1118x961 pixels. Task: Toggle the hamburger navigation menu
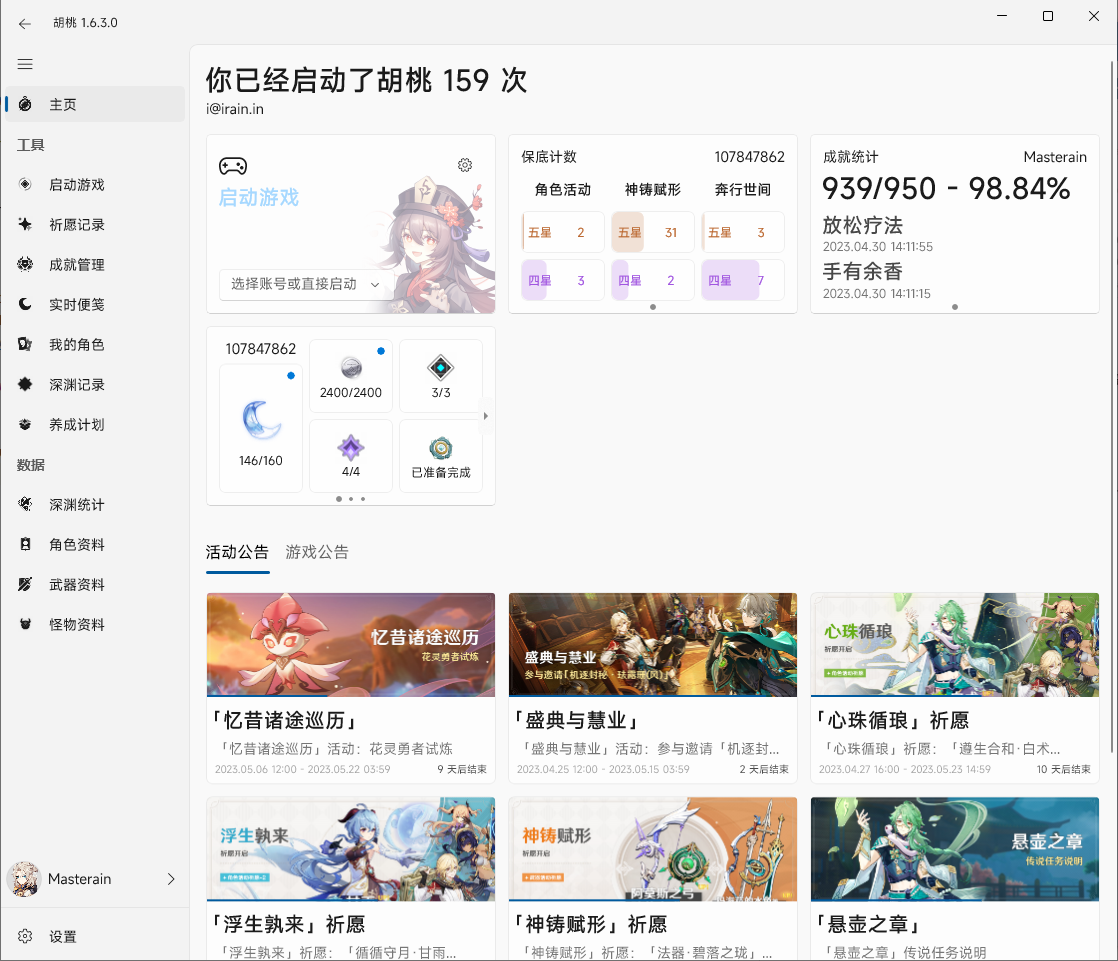pyautogui.click(x=25, y=64)
